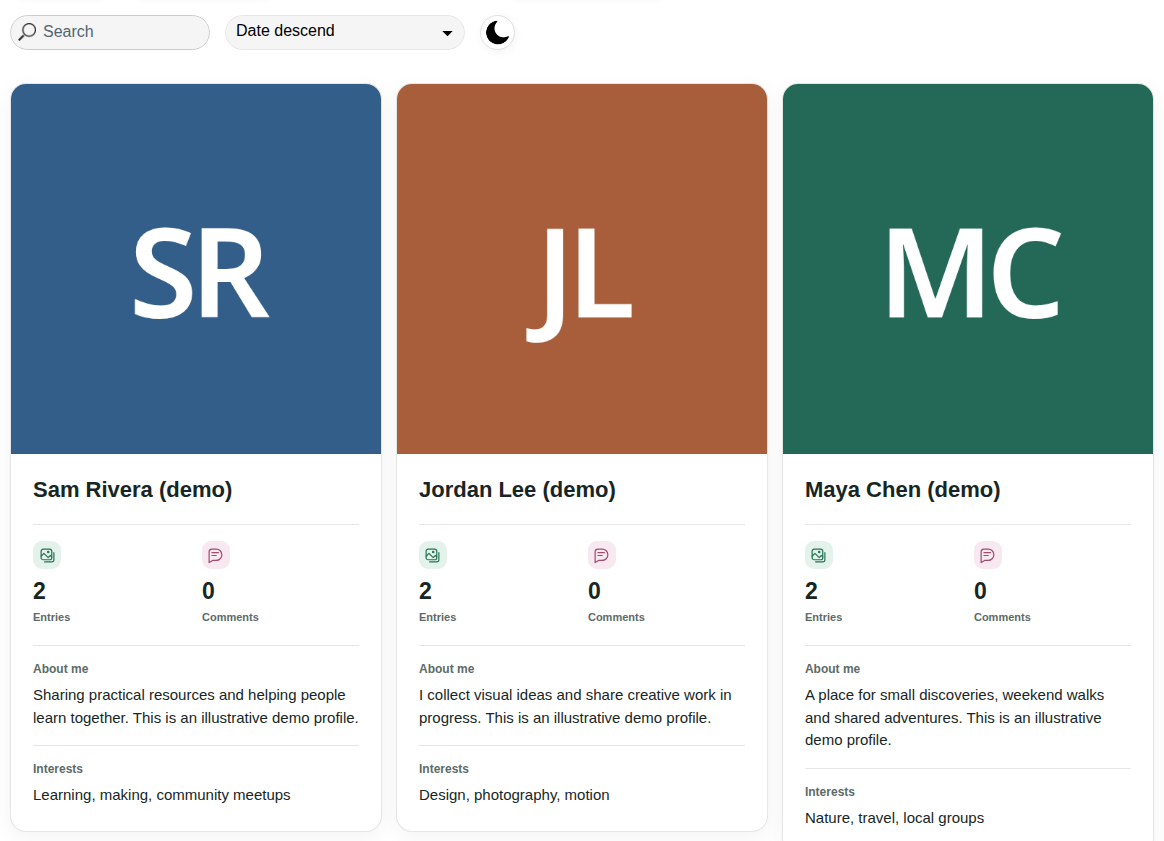Click the Interests heading on Maya Chen's card
The width and height of the screenshot is (1164, 841).
(x=830, y=792)
